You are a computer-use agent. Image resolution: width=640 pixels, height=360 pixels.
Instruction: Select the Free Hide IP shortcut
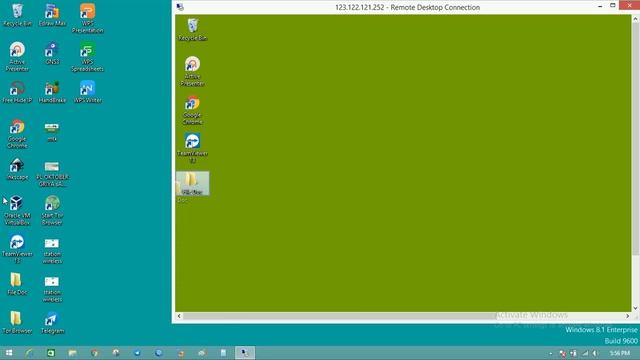tap(17, 92)
